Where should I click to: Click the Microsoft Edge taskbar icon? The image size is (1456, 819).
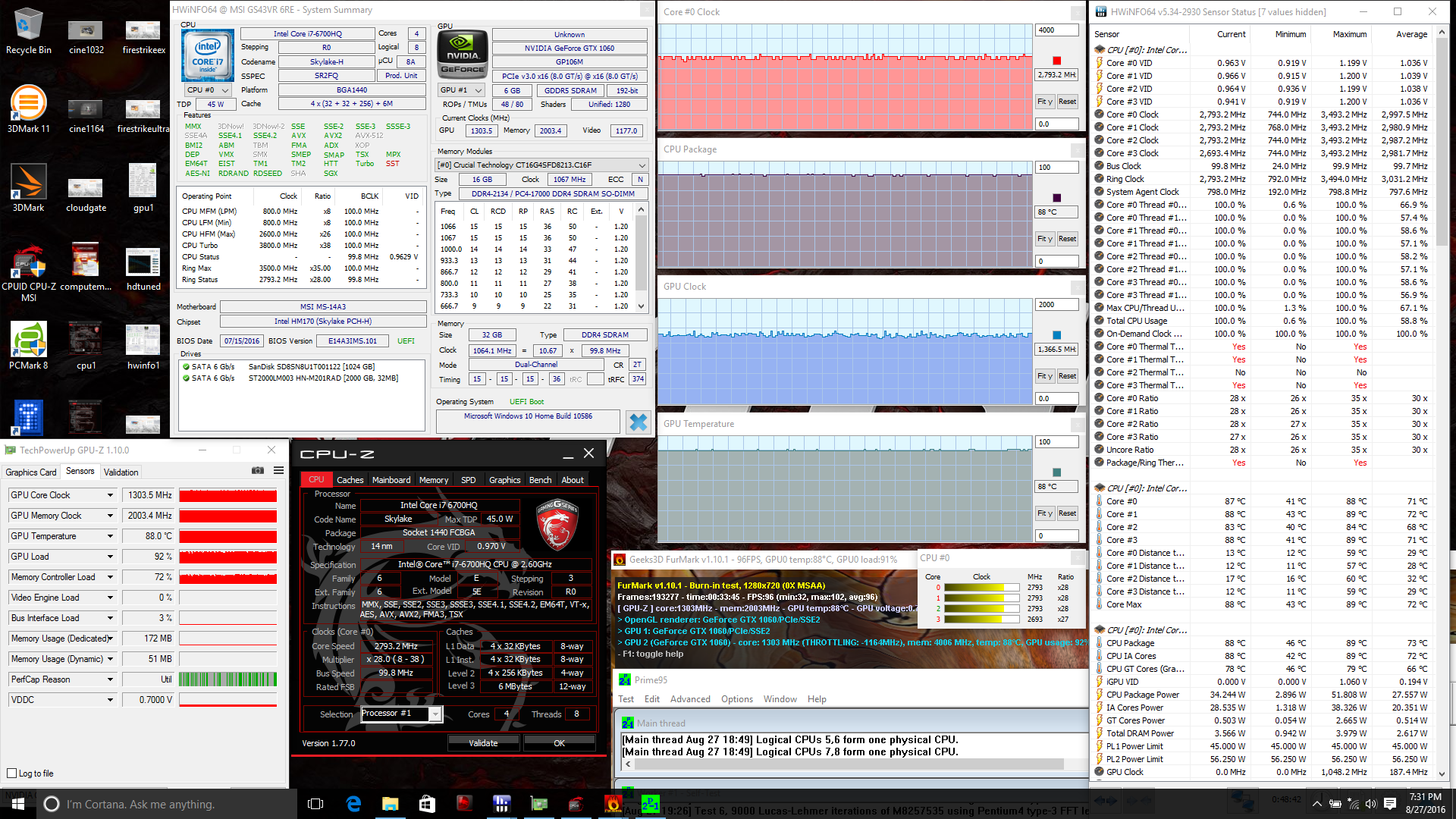pyautogui.click(x=353, y=804)
